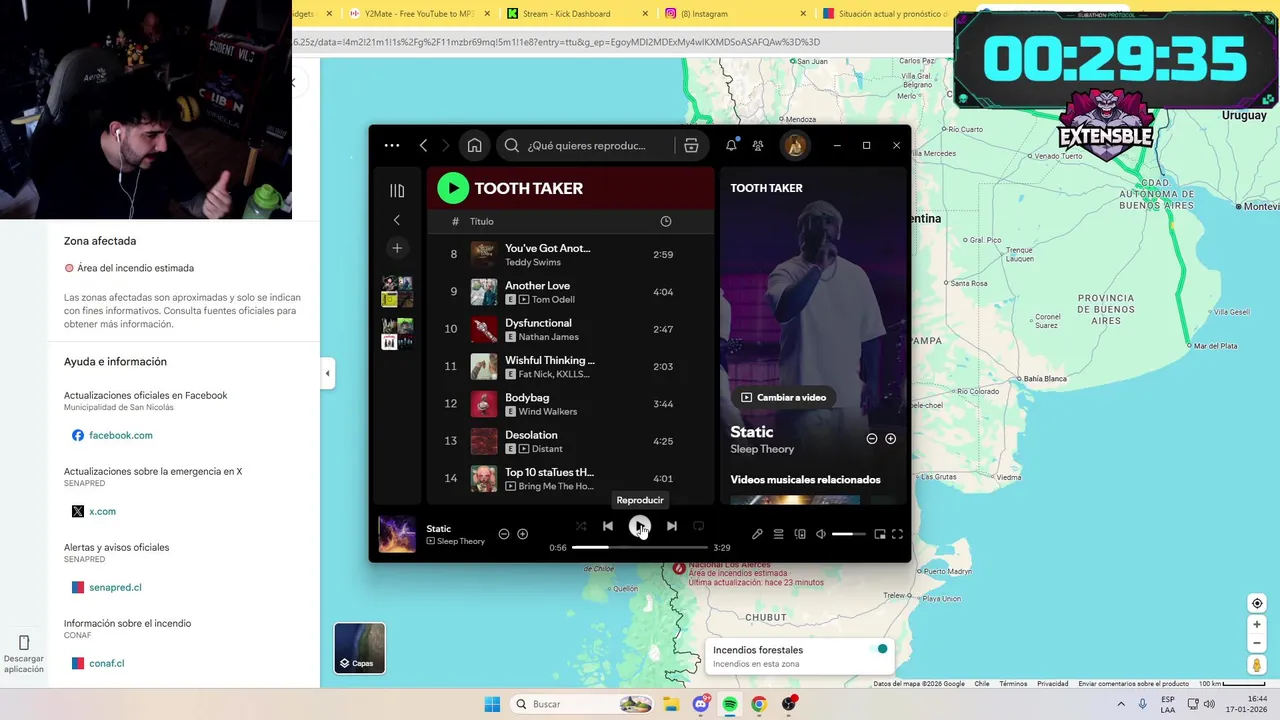
Task: Click Cambiar a video button
Action: (783, 397)
